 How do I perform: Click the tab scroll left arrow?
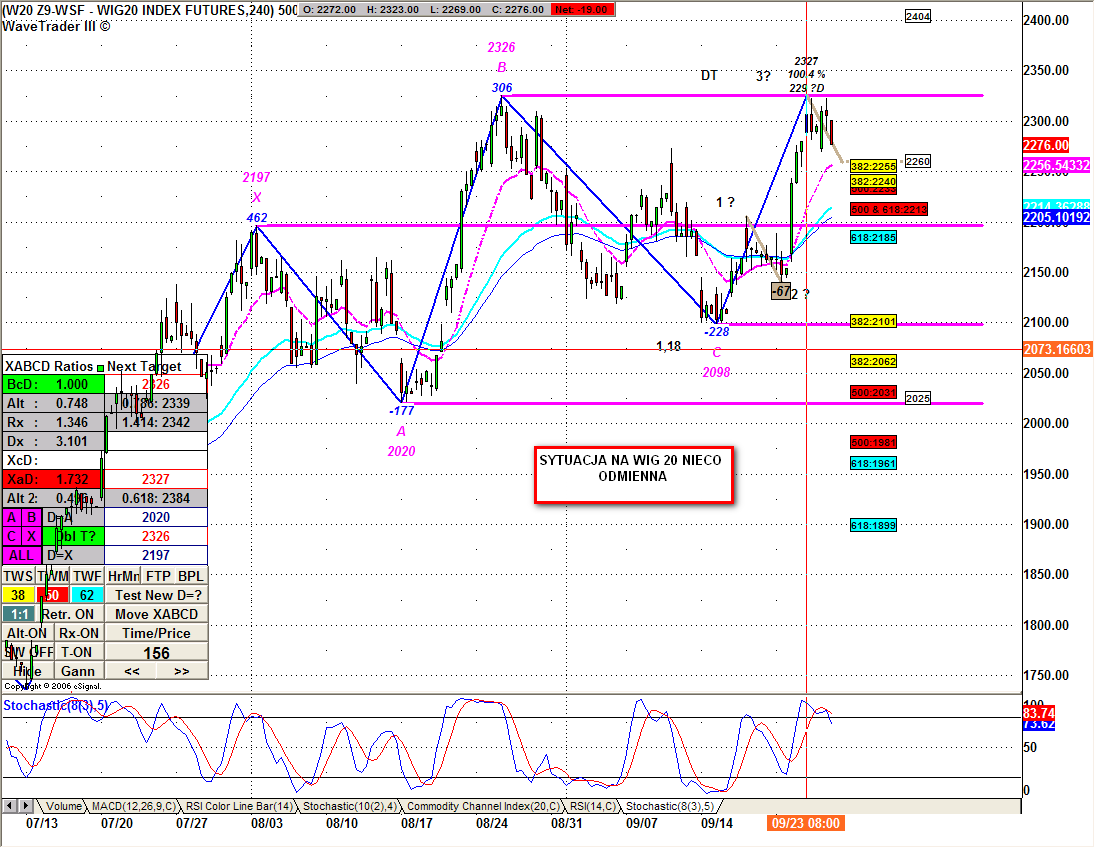[x=10, y=806]
